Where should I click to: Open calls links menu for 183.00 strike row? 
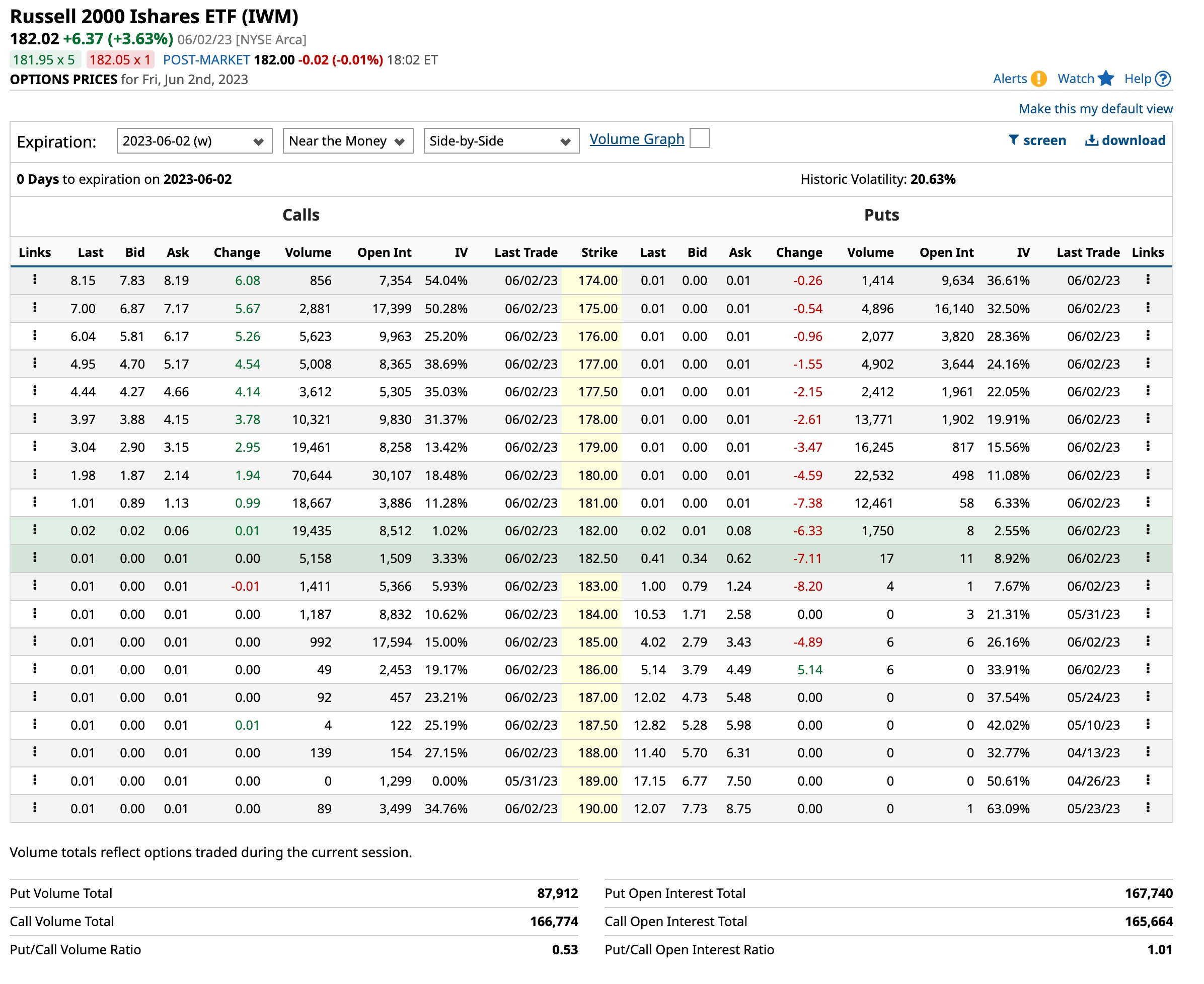pyautogui.click(x=35, y=586)
